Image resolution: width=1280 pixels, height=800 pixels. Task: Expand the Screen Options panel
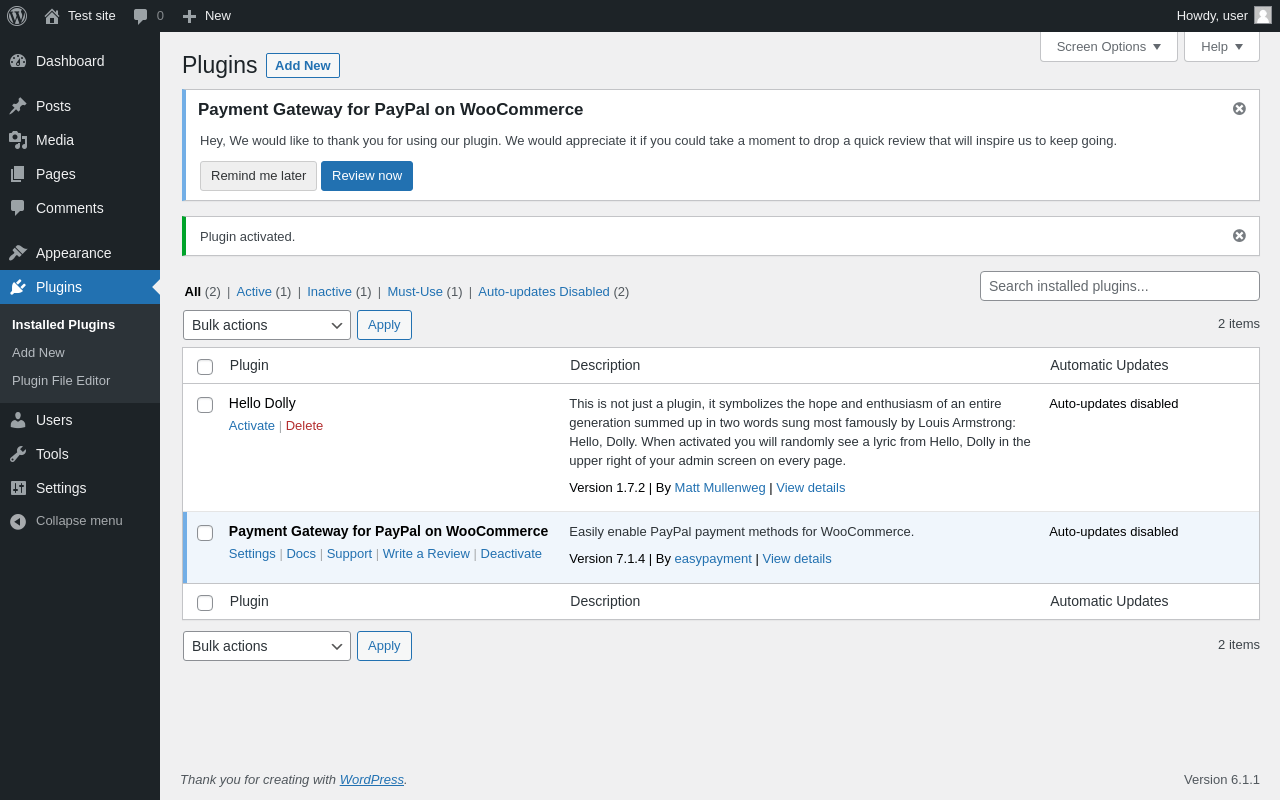pos(1108,46)
